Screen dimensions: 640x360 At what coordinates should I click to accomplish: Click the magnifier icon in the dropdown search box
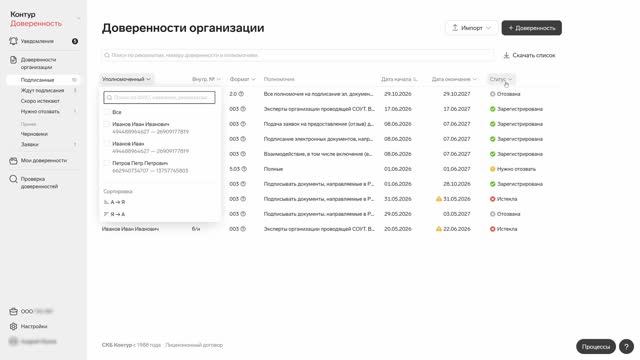(x=109, y=98)
